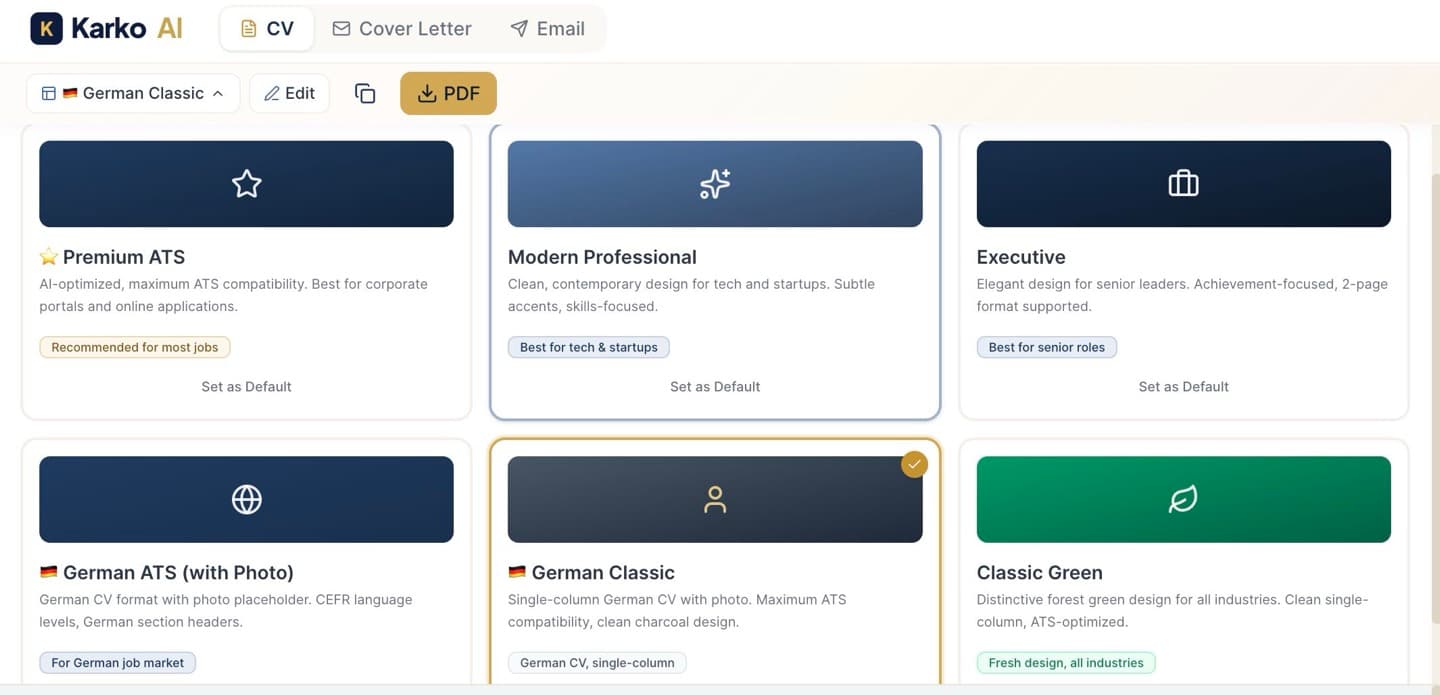Click the pencil icon on the Edit button
The width and height of the screenshot is (1440, 695).
[271, 92]
